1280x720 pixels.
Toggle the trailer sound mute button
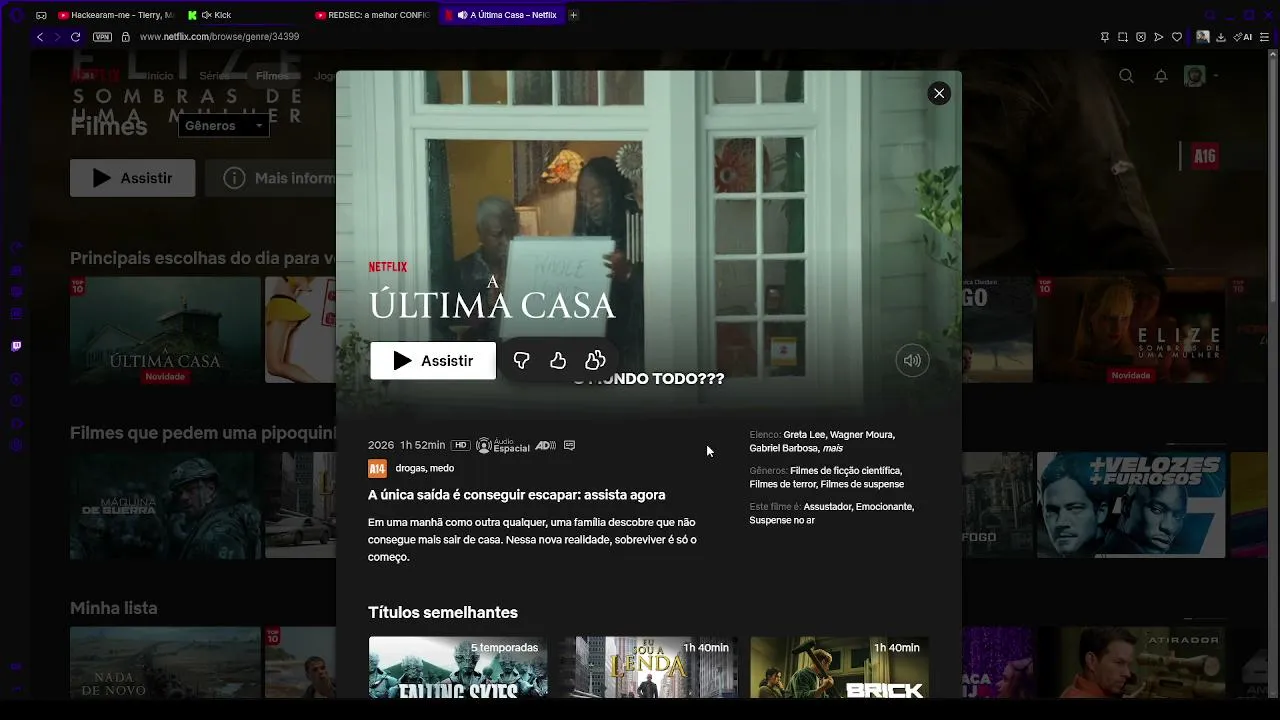pos(912,361)
